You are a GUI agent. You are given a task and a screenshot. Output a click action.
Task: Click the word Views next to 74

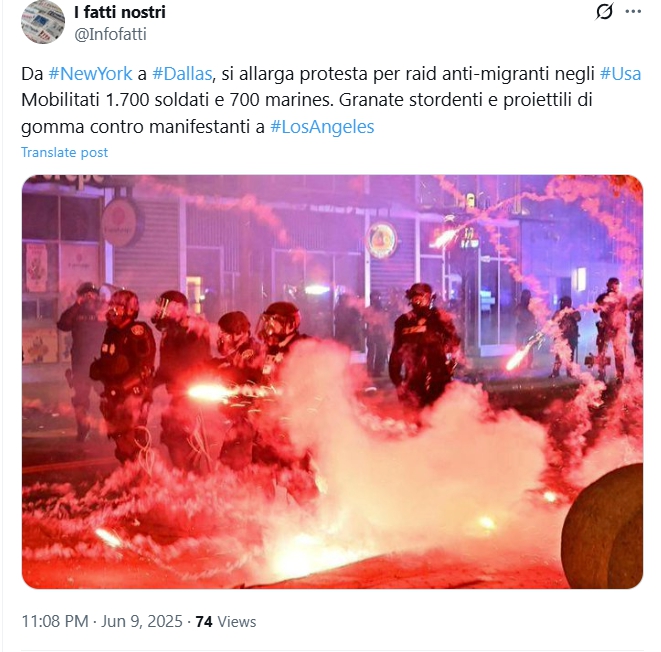coord(236,622)
